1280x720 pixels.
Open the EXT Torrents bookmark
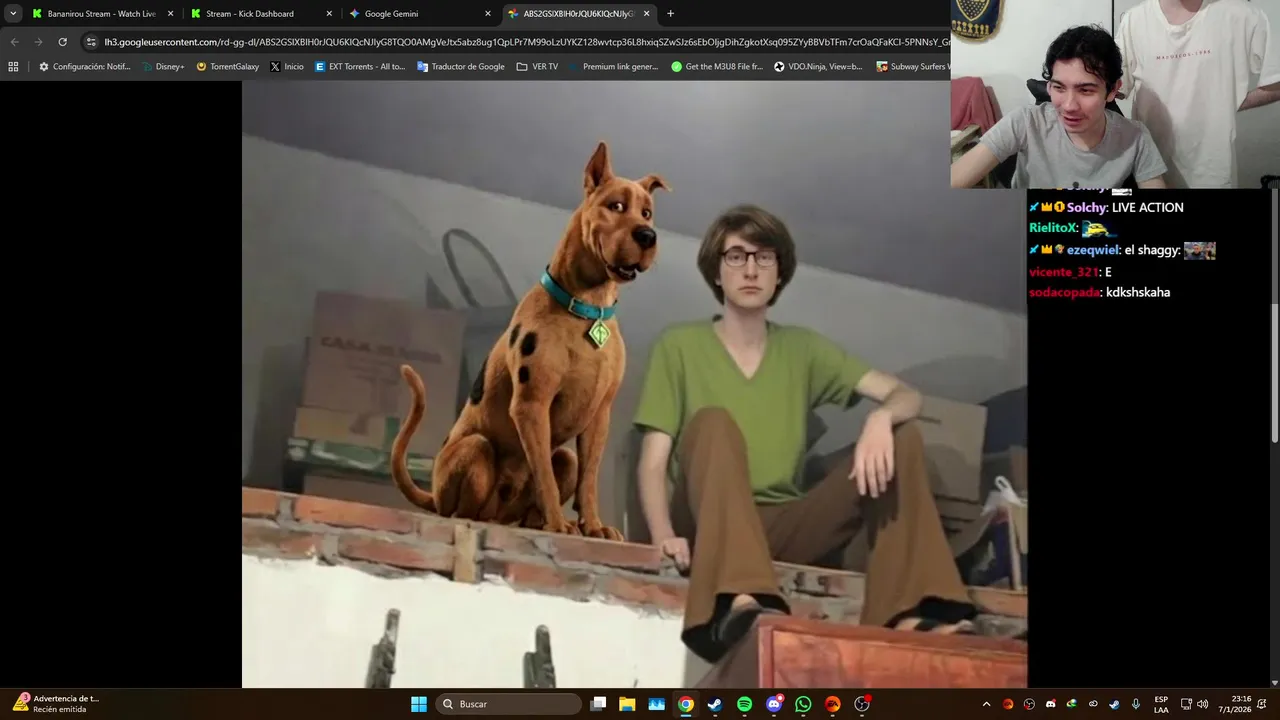click(x=359, y=67)
